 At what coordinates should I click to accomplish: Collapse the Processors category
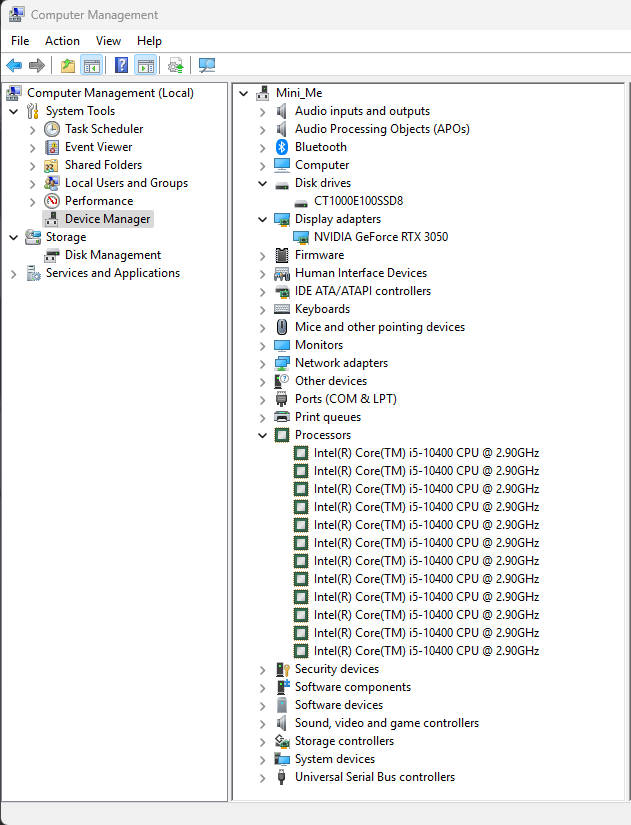[x=263, y=435]
